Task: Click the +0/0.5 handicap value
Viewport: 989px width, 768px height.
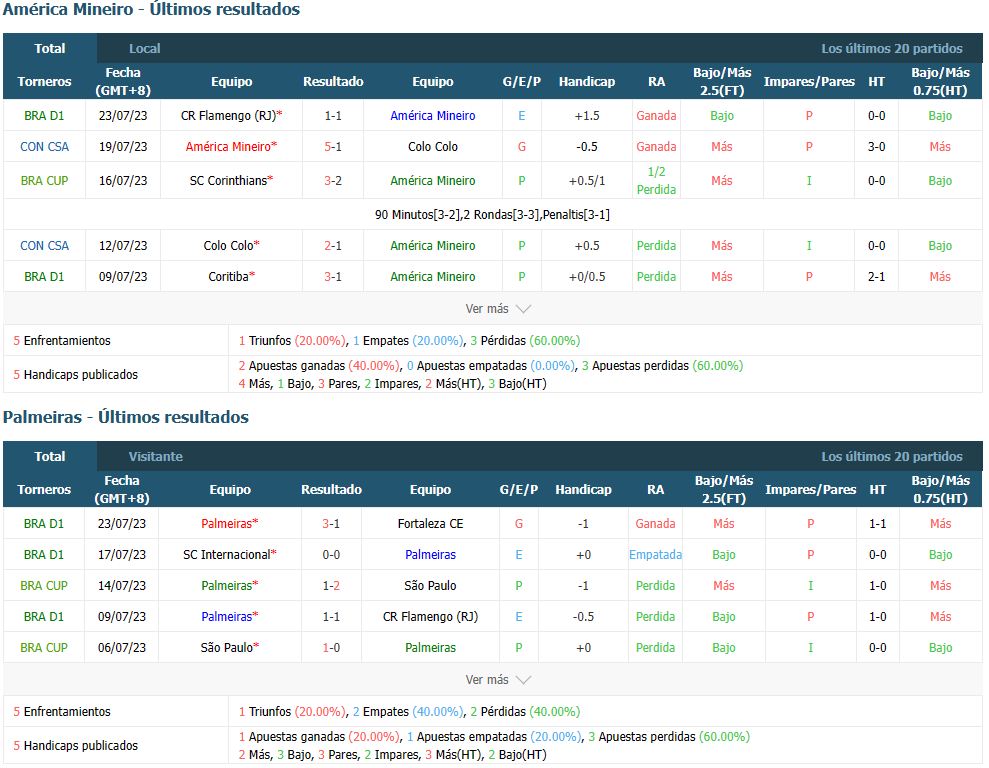Action: [587, 276]
